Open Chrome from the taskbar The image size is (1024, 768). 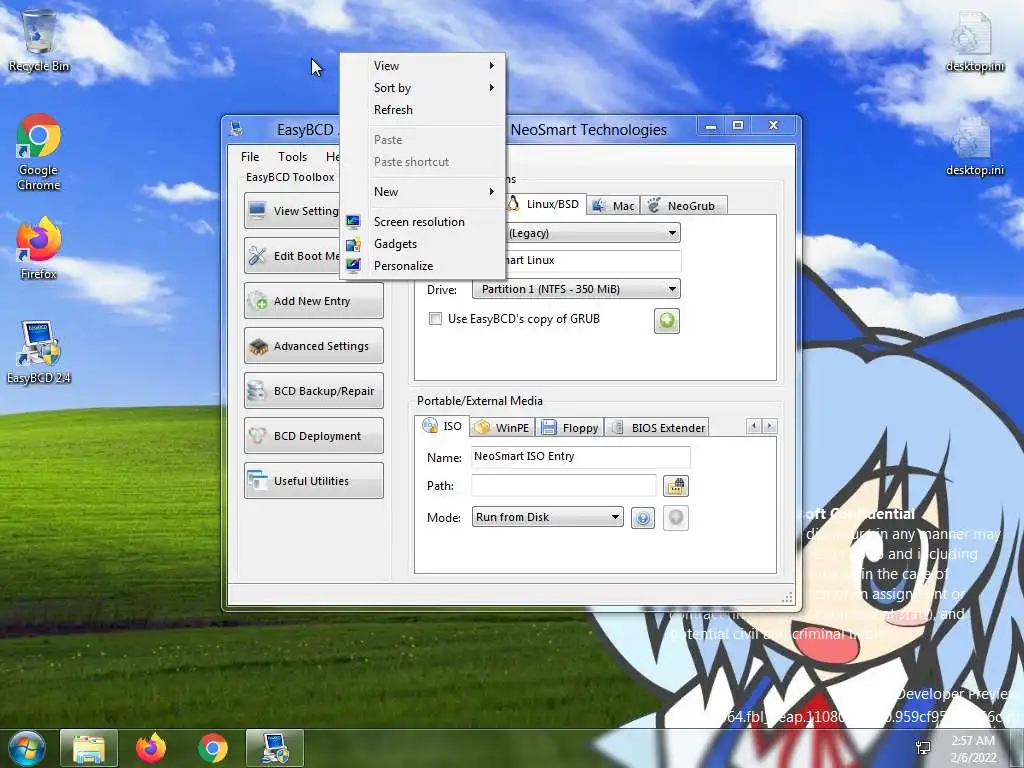pyautogui.click(x=213, y=748)
